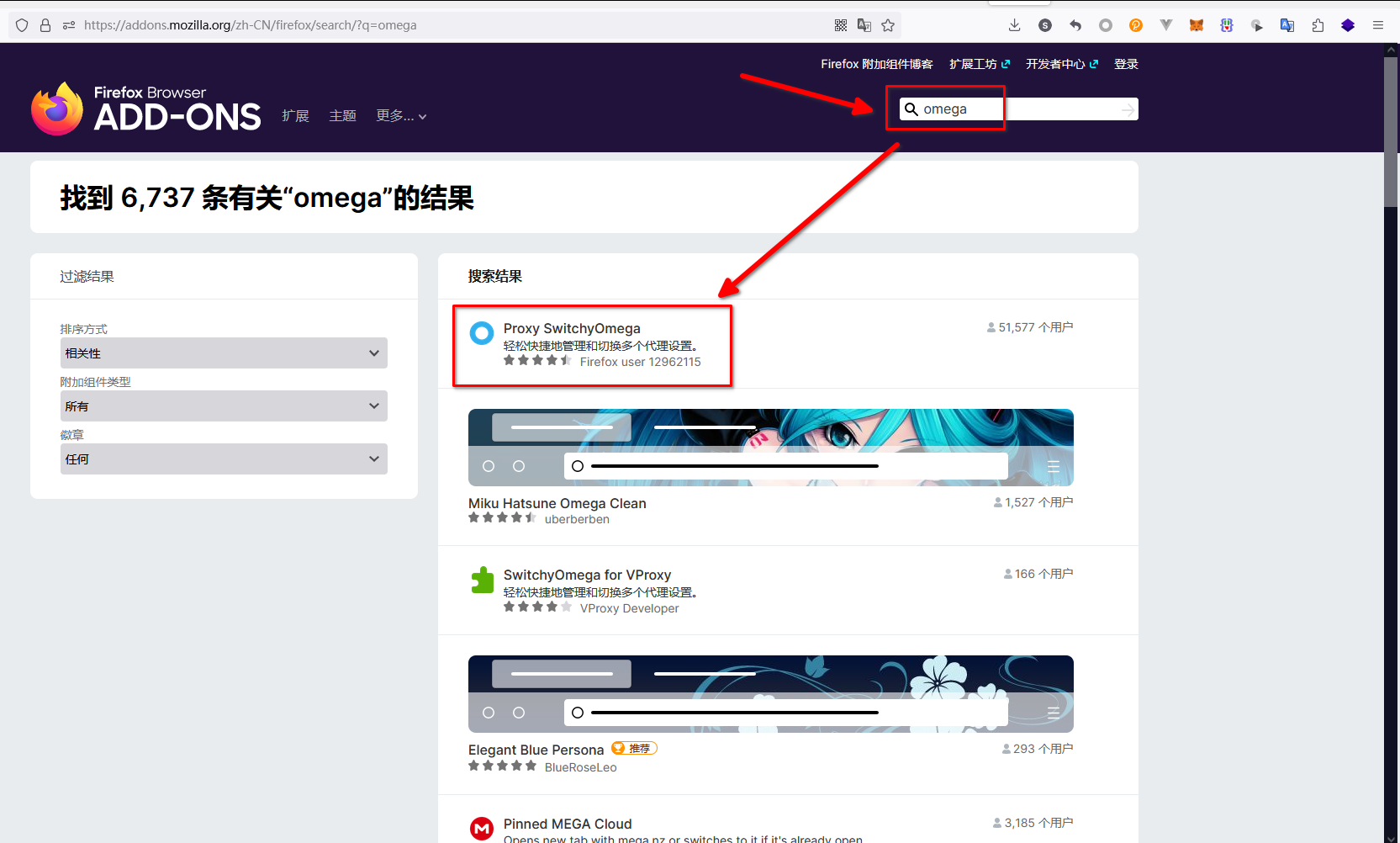Click the green SwitchyOmega for VProxy icon

482,580
